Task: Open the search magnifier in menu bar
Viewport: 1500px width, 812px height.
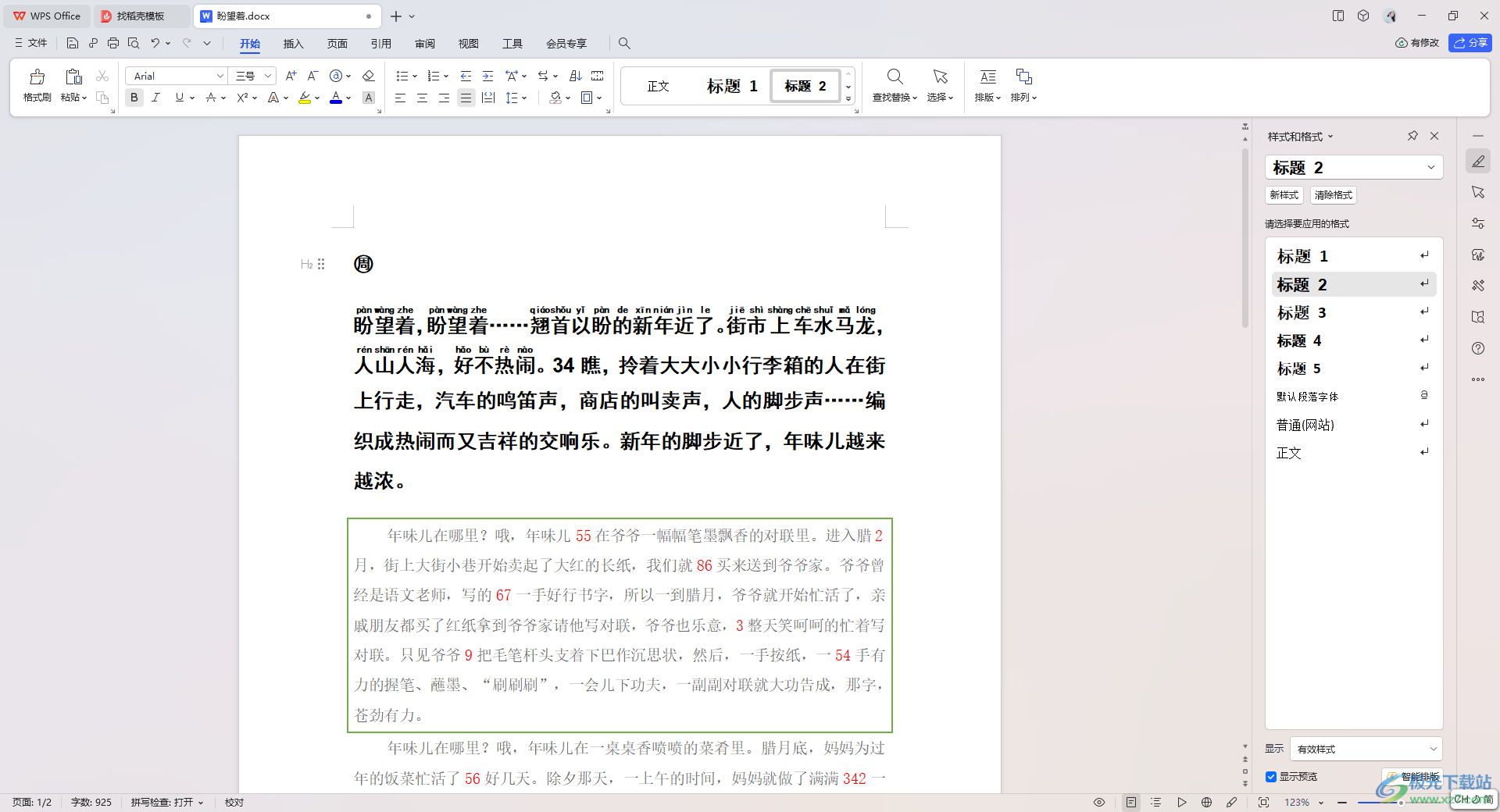Action: [624, 44]
